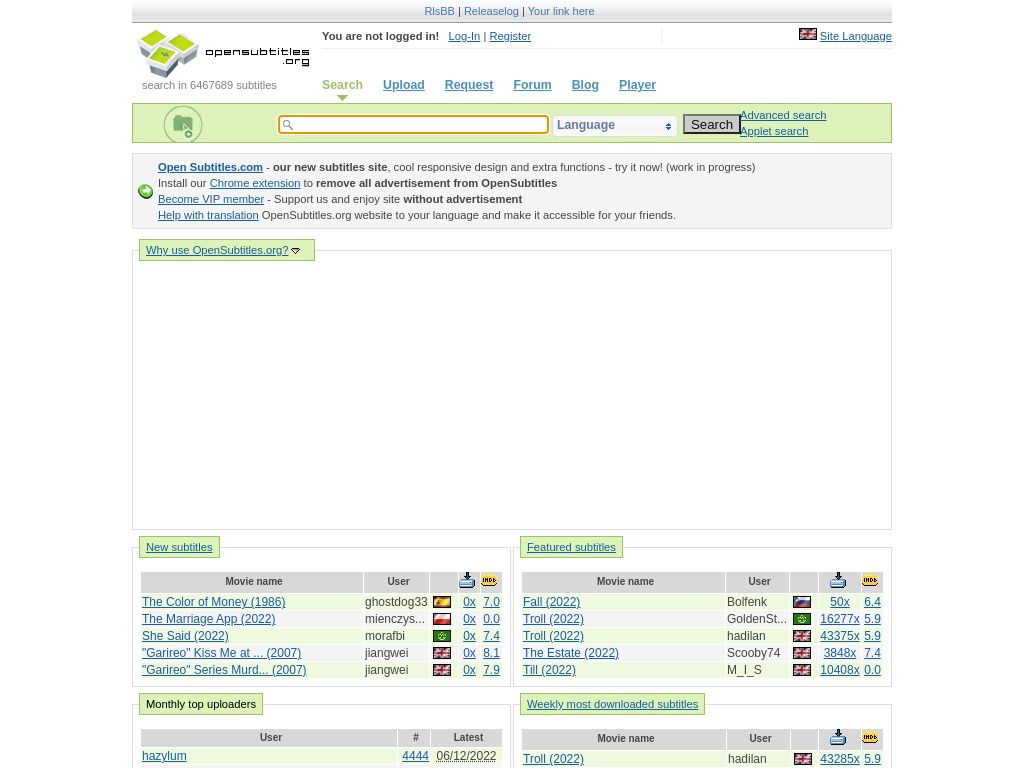Viewport: 1024px width, 768px height.
Task: Click the UK flag in Garireo Series Murd row
Action: point(441,670)
